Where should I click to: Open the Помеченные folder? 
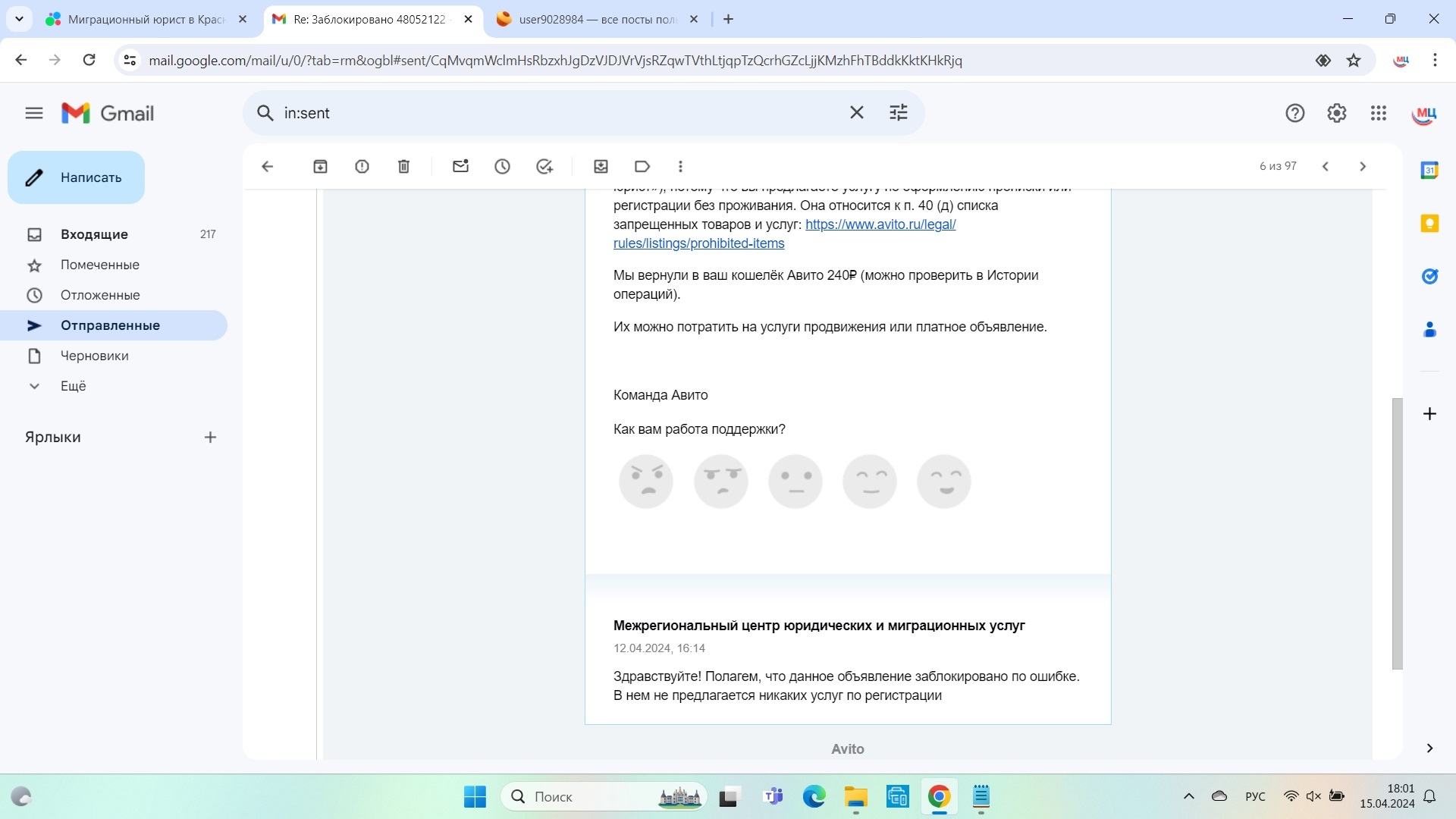click(114, 265)
